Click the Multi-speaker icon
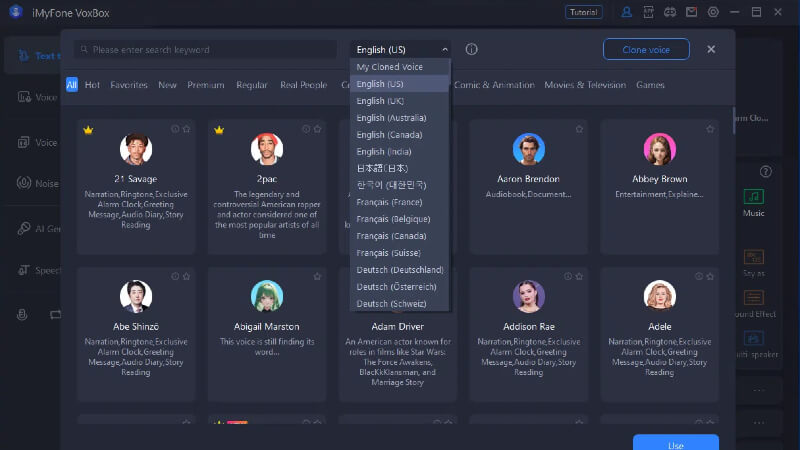 click(x=754, y=338)
